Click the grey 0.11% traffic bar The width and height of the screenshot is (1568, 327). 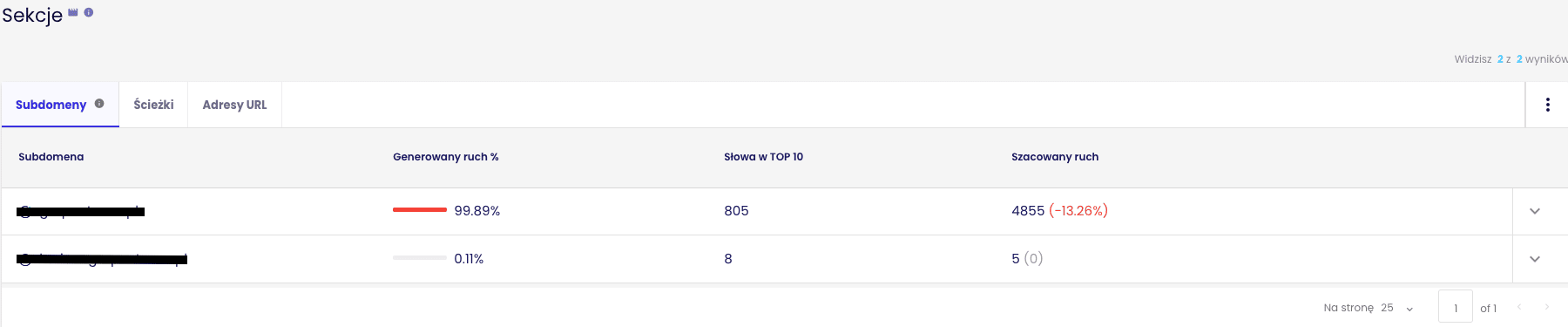click(x=420, y=258)
